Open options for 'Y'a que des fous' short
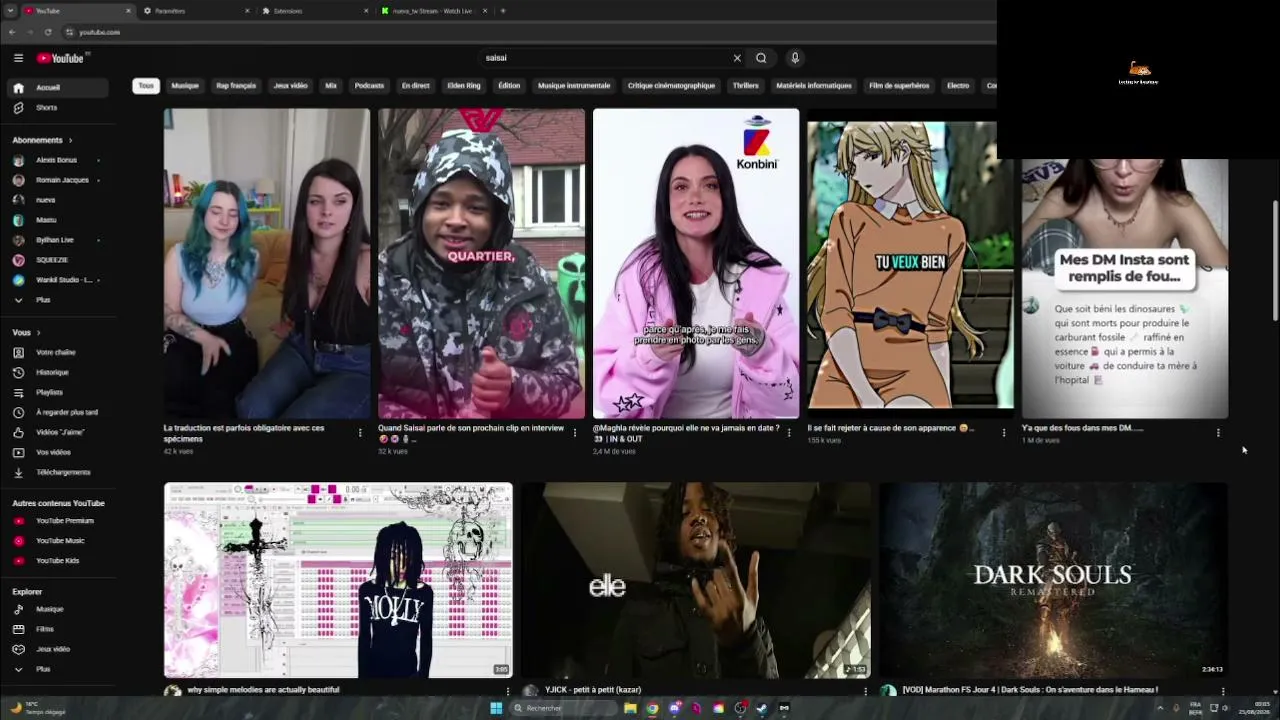This screenshot has width=1280, height=720. (1218, 433)
